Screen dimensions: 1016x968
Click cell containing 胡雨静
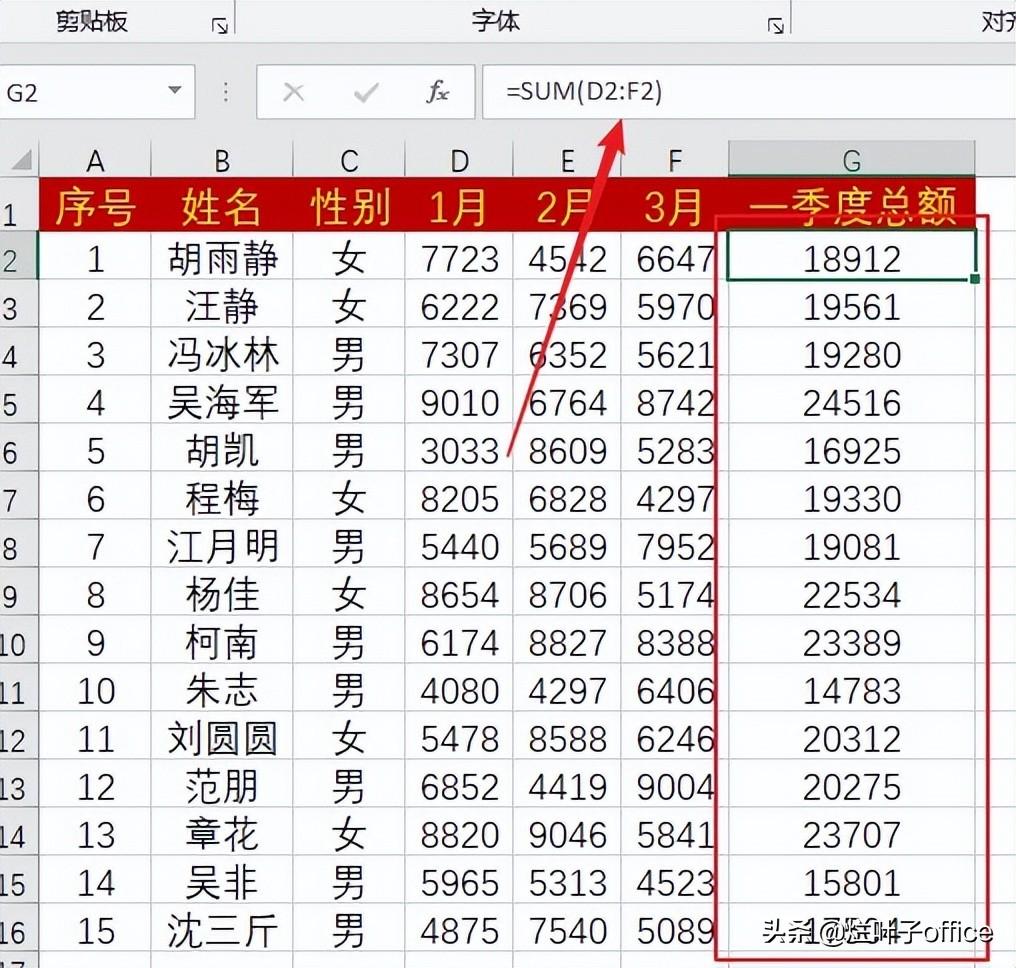222,258
